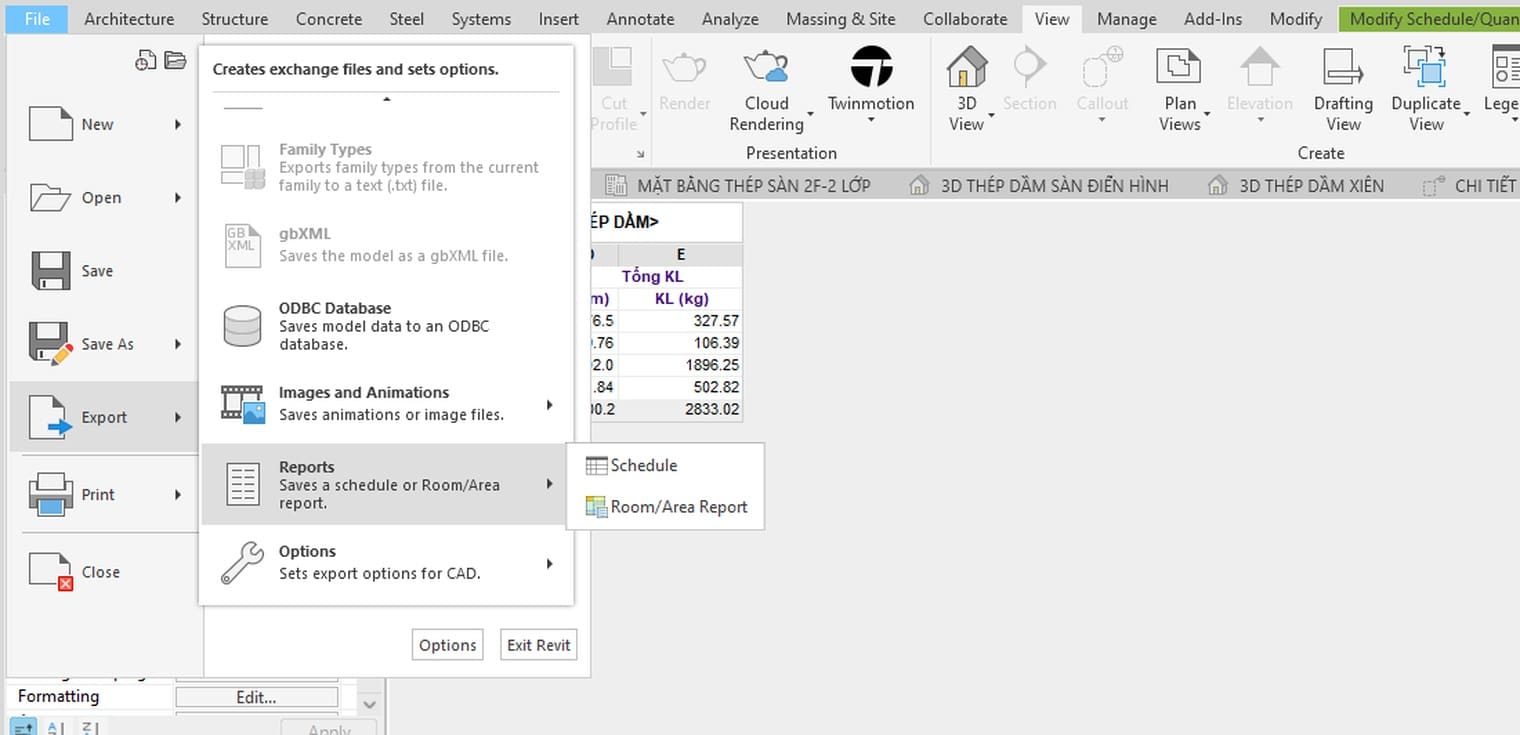The image size is (1520, 735).
Task: Click the Images and Animations icon
Action: [242, 403]
